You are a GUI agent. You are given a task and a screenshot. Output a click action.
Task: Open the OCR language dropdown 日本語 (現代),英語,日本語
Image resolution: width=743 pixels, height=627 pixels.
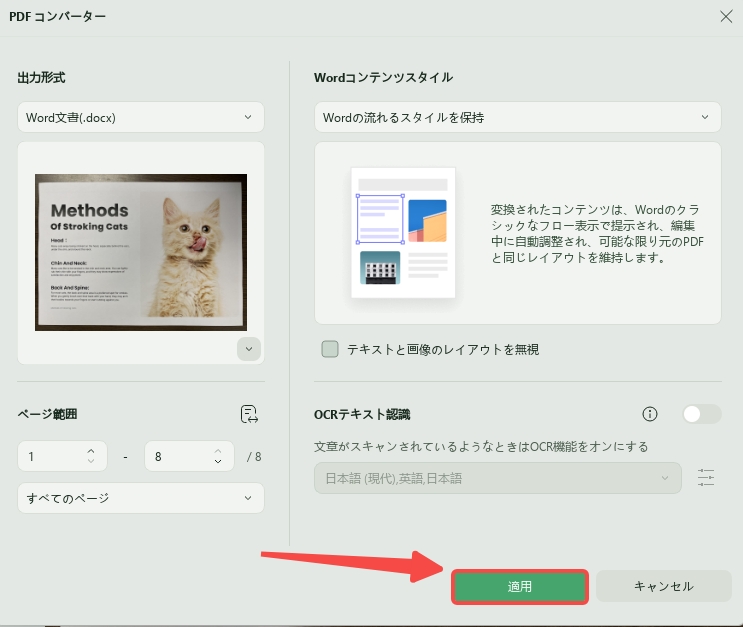click(498, 478)
